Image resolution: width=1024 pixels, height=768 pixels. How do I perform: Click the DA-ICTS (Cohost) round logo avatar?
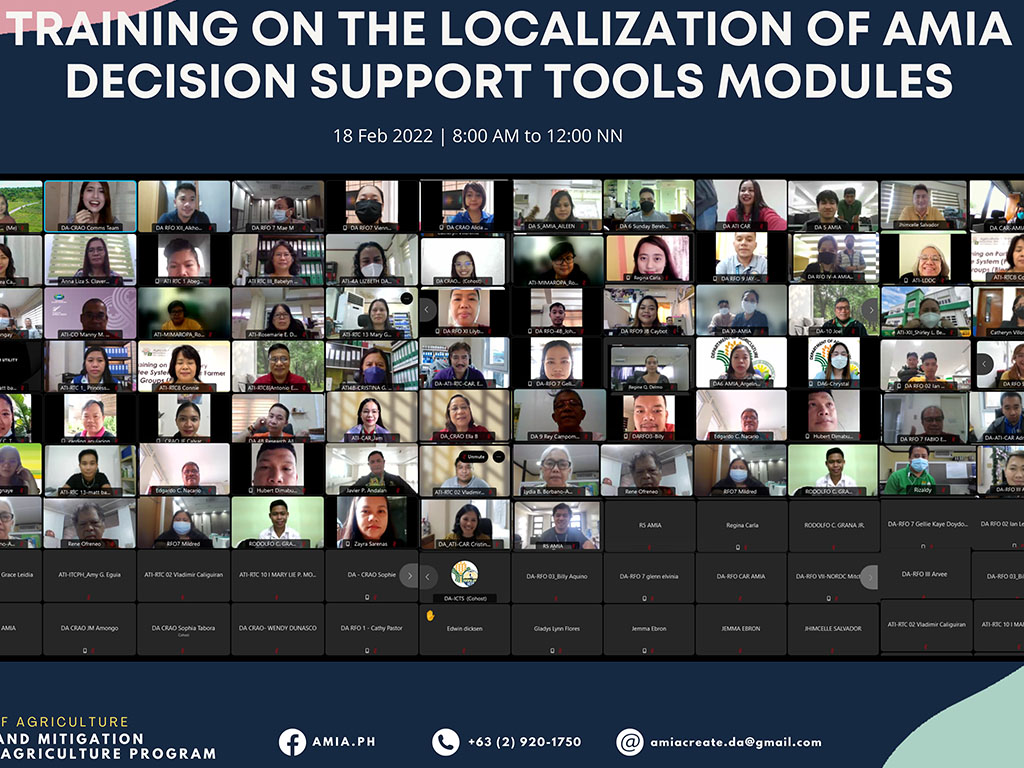coord(464,575)
